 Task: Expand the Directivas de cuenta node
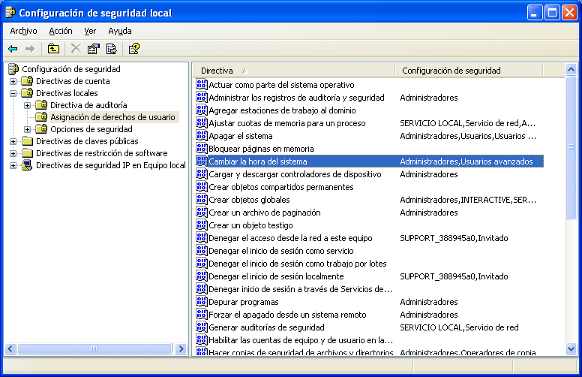click(13, 81)
